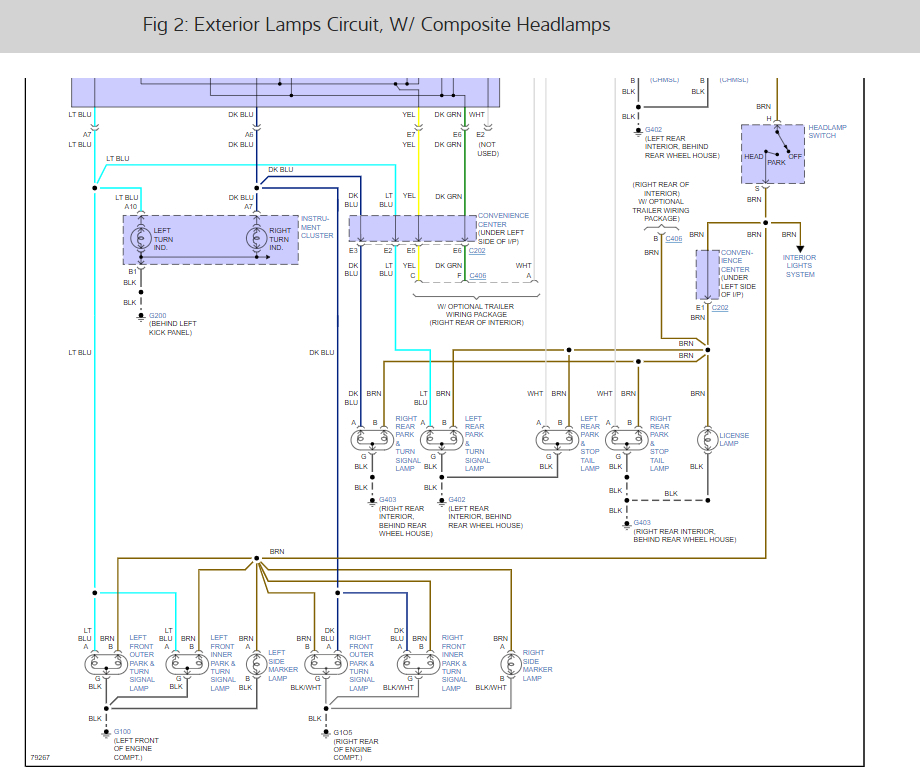Click the 'LEFT SIDE MARKER LAMP' label
Image resolution: width=920 pixels, height=784 pixels.
(283, 665)
